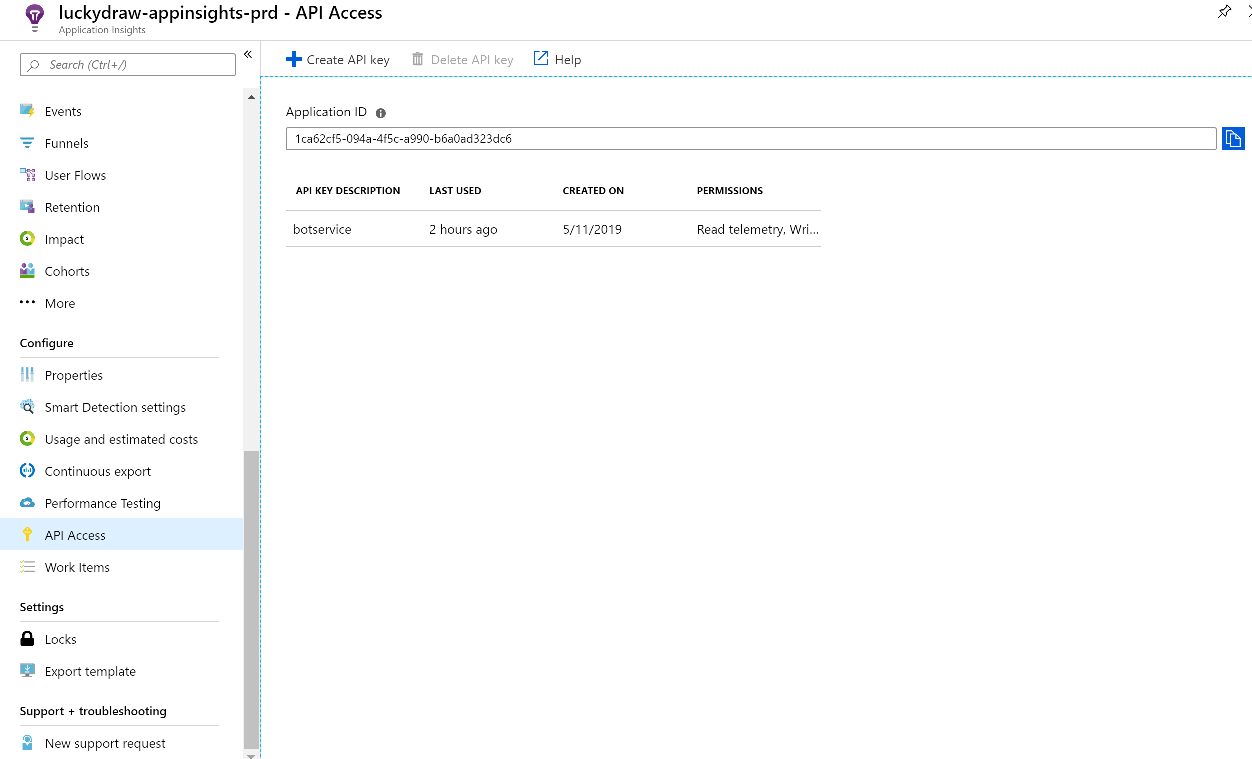The height and width of the screenshot is (759, 1252).
Task: Click the API Access key icon
Action: 28,535
